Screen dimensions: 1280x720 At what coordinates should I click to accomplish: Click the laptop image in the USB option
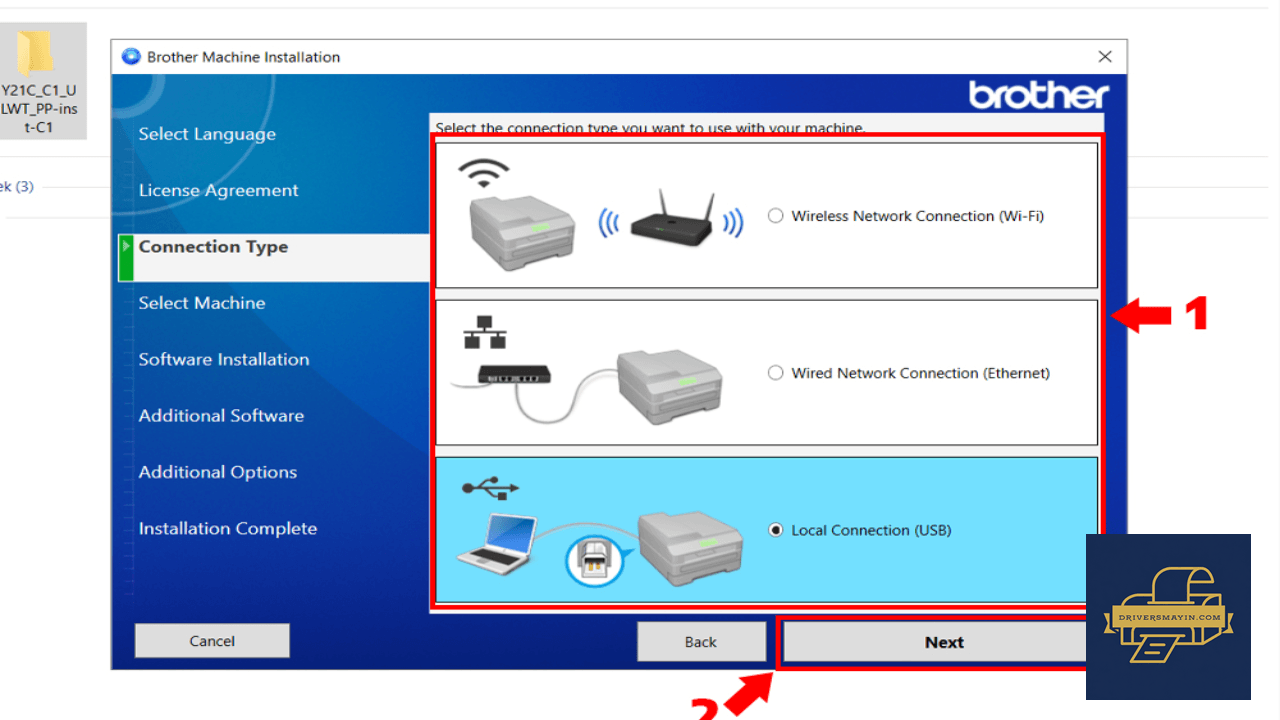tap(498, 544)
